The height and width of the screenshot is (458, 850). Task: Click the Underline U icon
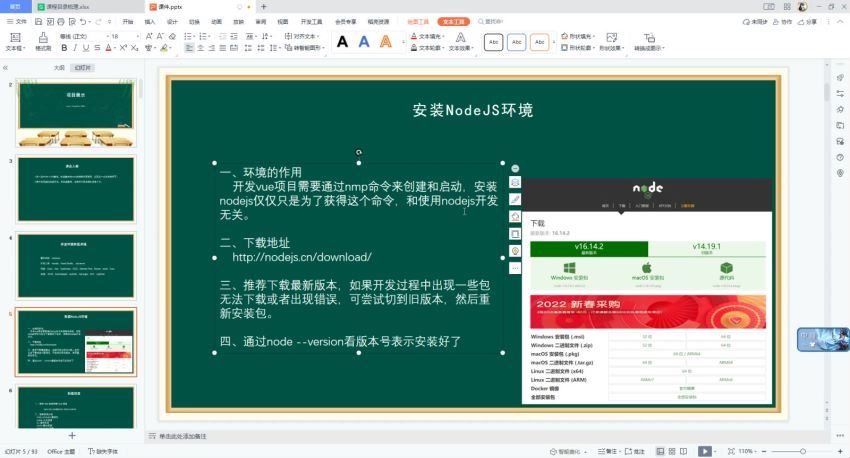click(86, 48)
